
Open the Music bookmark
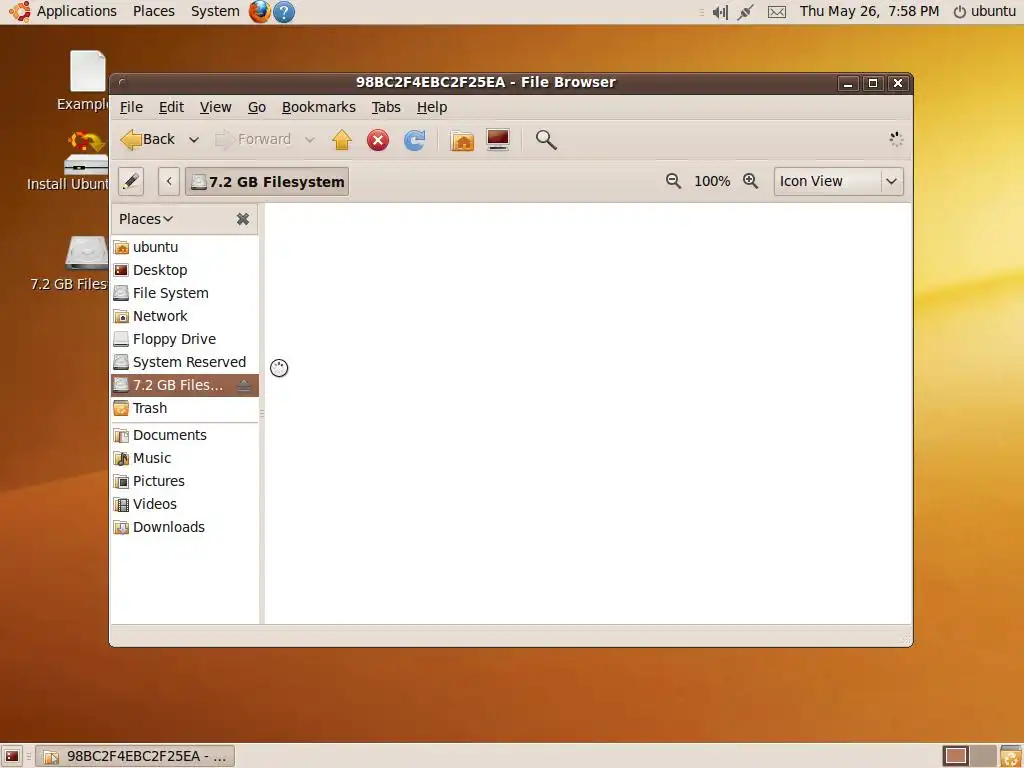pyautogui.click(x=185, y=458)
